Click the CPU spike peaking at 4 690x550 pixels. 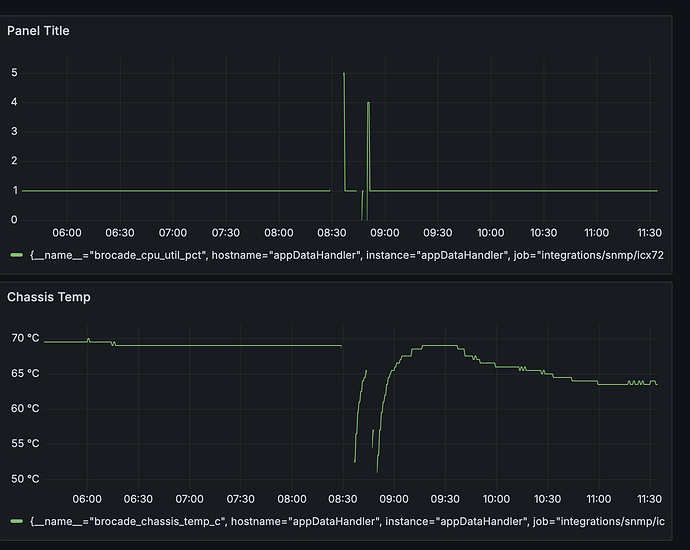(x=368, y=103)
